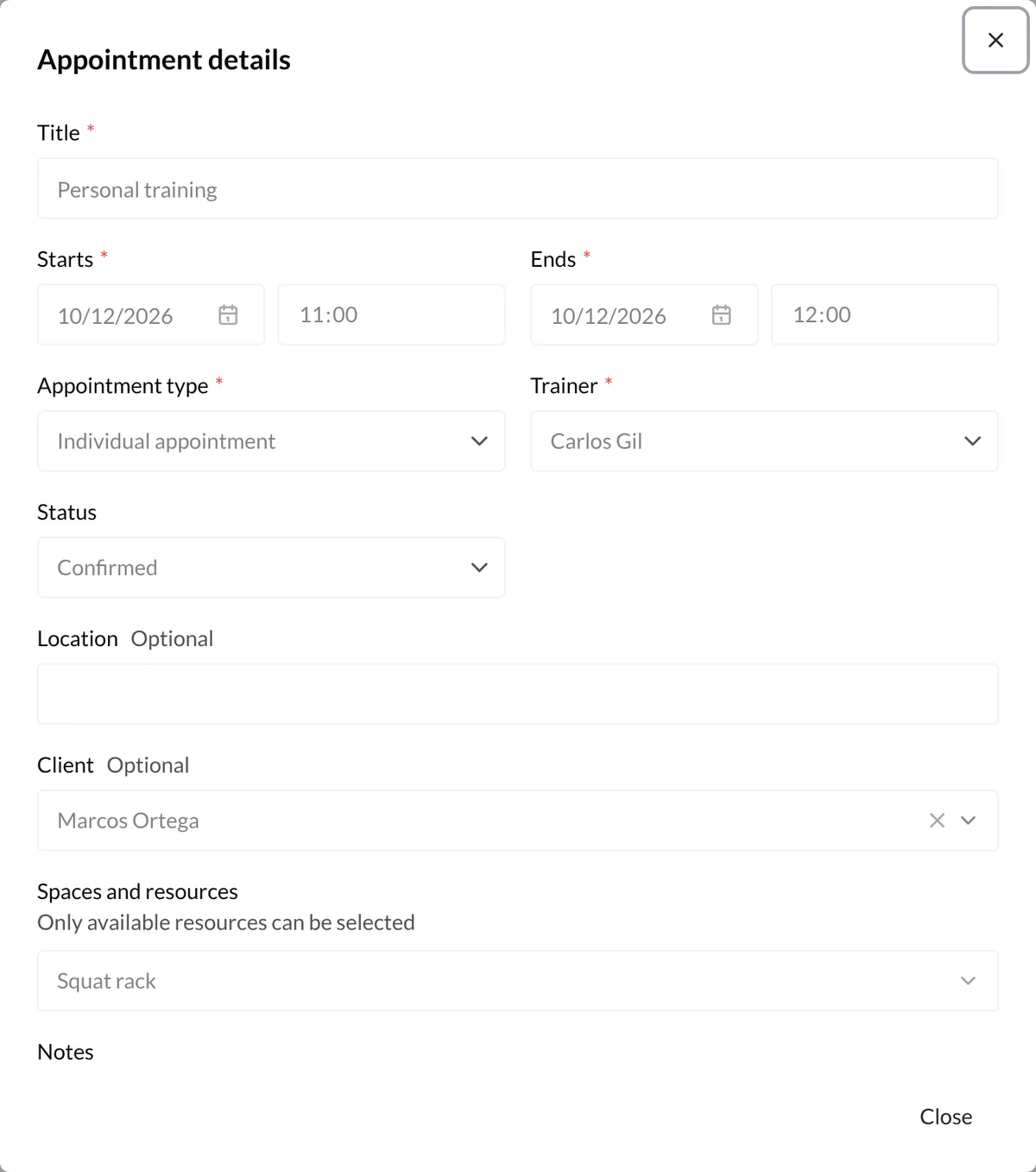Open the Trainer dropdown showing Carlos Gil

[764, 441]
